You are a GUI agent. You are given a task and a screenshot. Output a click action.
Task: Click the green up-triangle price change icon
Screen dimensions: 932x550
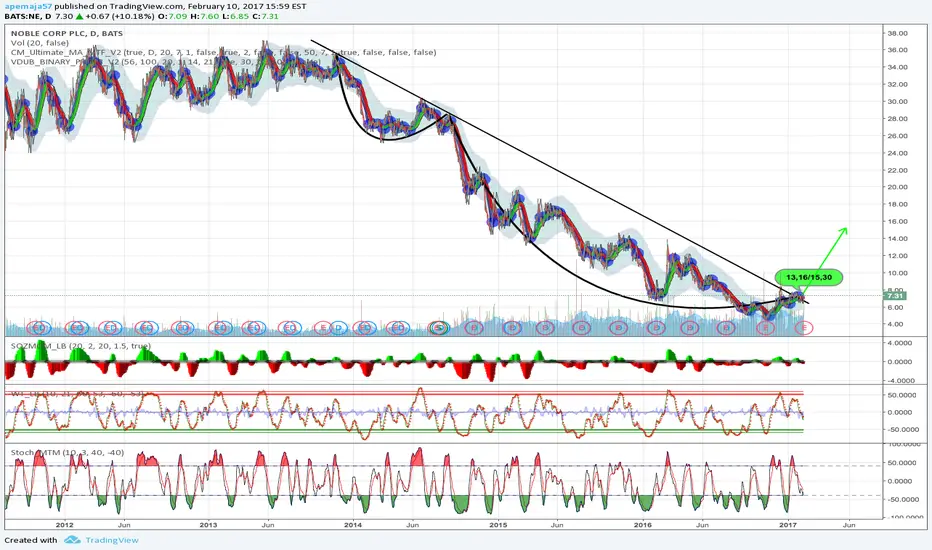(x=79, y=16)
